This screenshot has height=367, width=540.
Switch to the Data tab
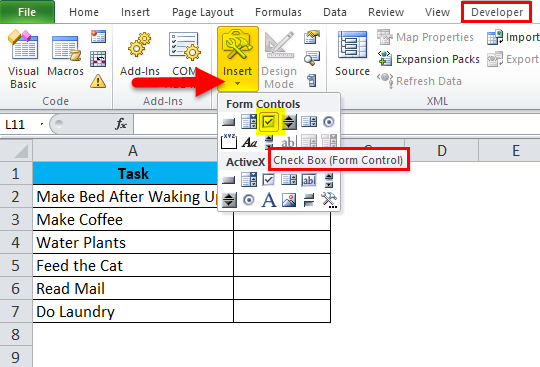335,12
